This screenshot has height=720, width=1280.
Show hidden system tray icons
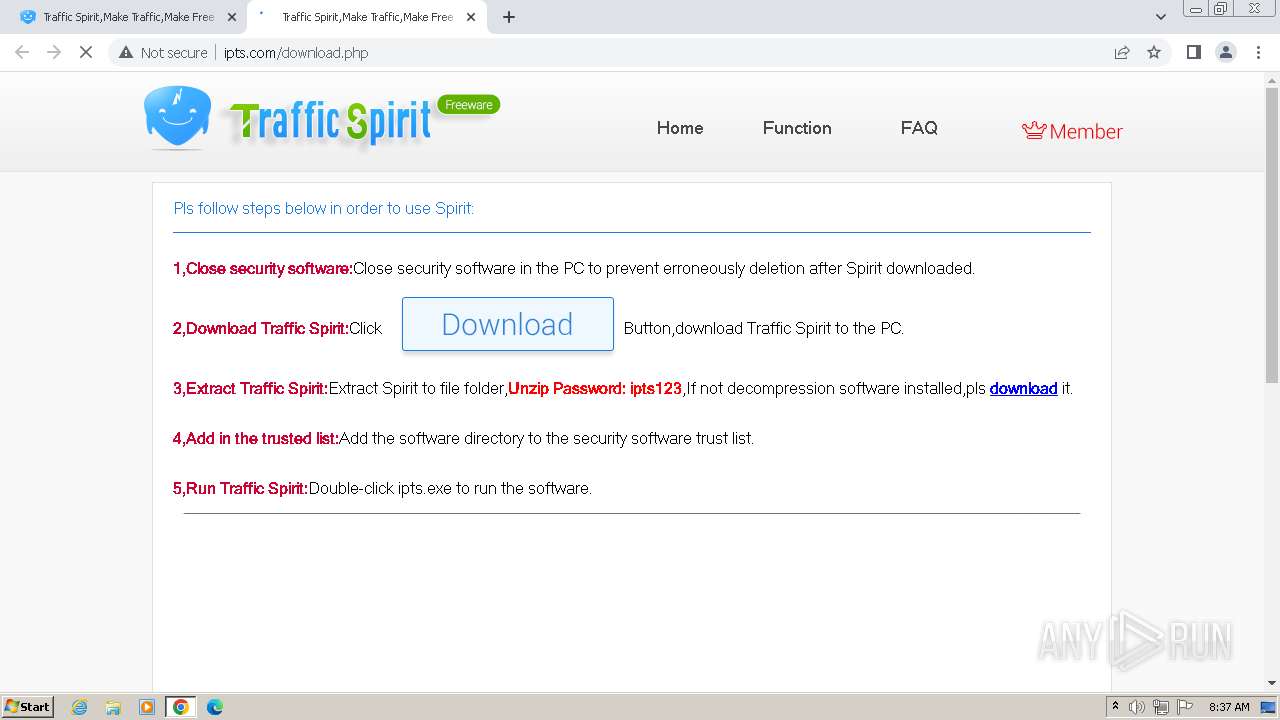pos(1115,707)
